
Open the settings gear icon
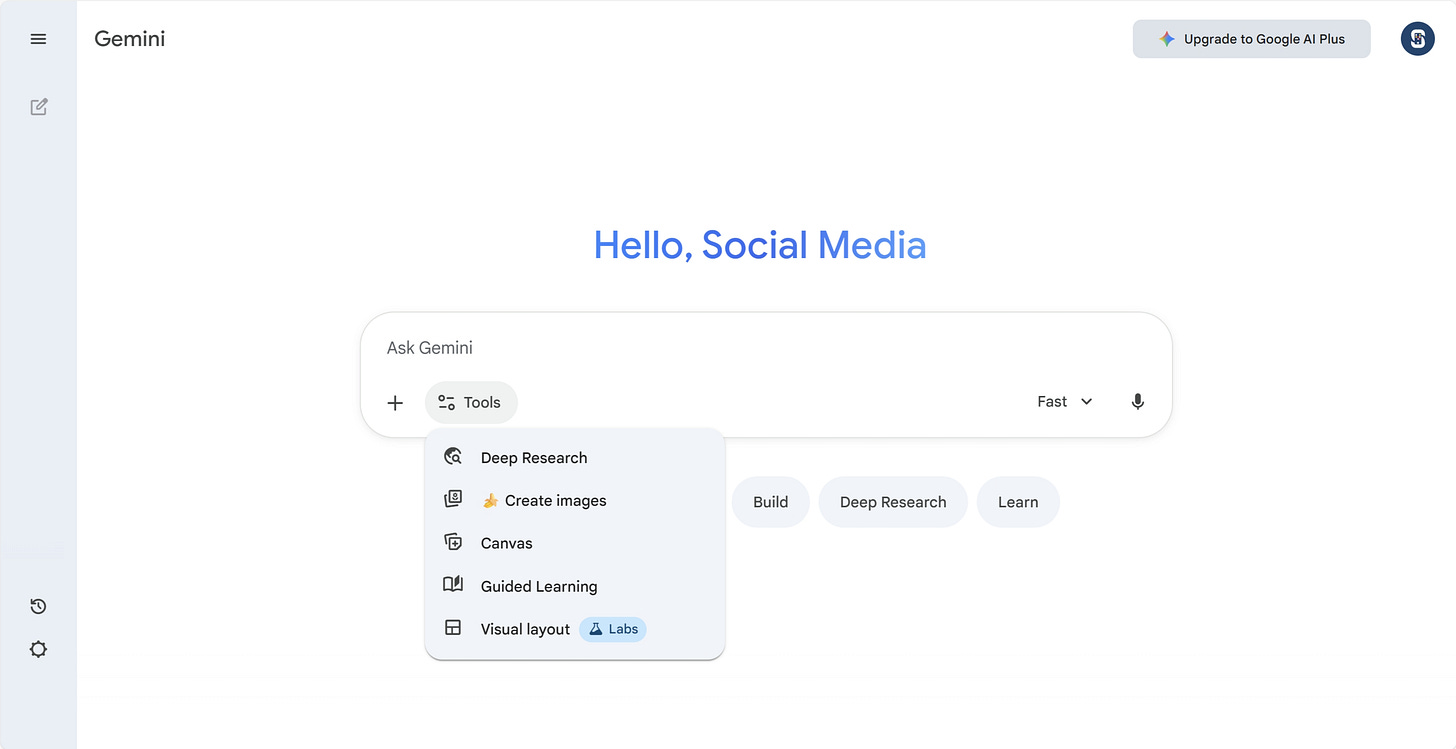[38, 649]
